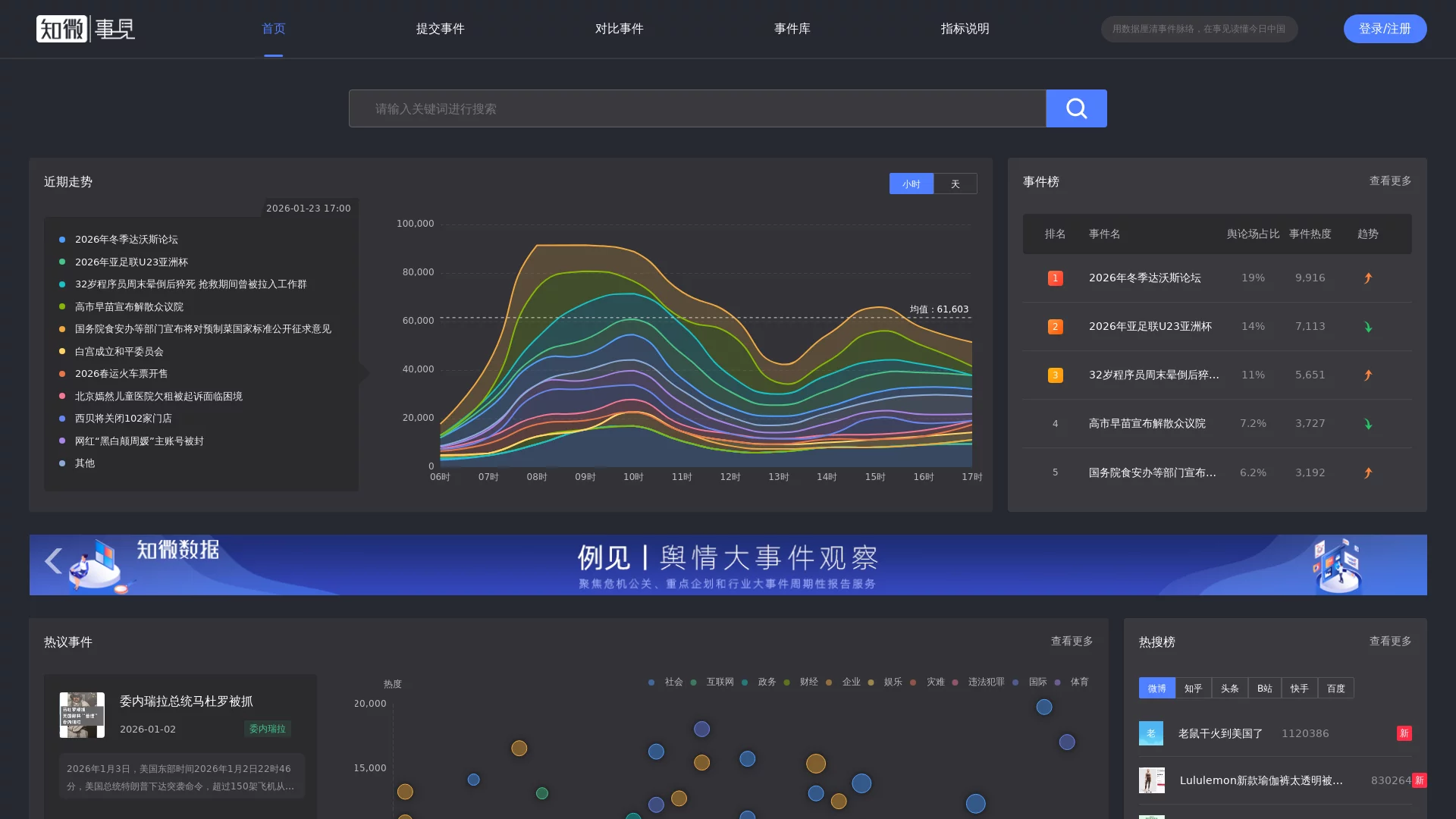Click upward trend arrow for 2026年冬季达沃斯论坛
Image resolution: width=1456 pixels, height=819 pixels.
coord(1367,278)
